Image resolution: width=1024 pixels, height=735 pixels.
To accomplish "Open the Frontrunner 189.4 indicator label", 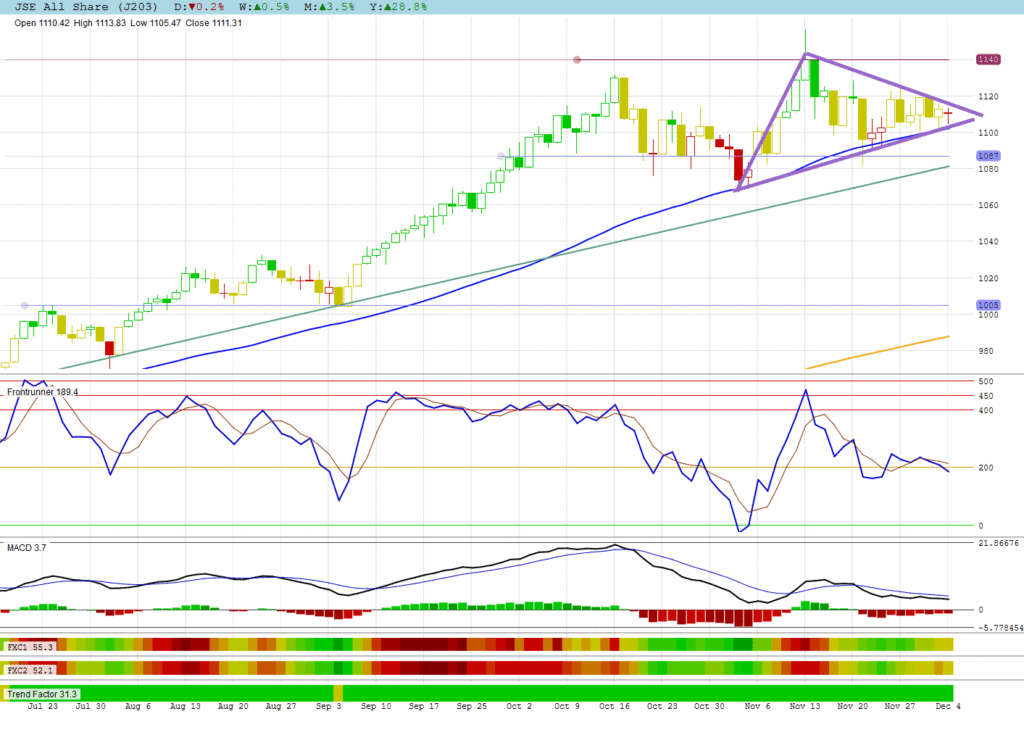I will point(42,392).
